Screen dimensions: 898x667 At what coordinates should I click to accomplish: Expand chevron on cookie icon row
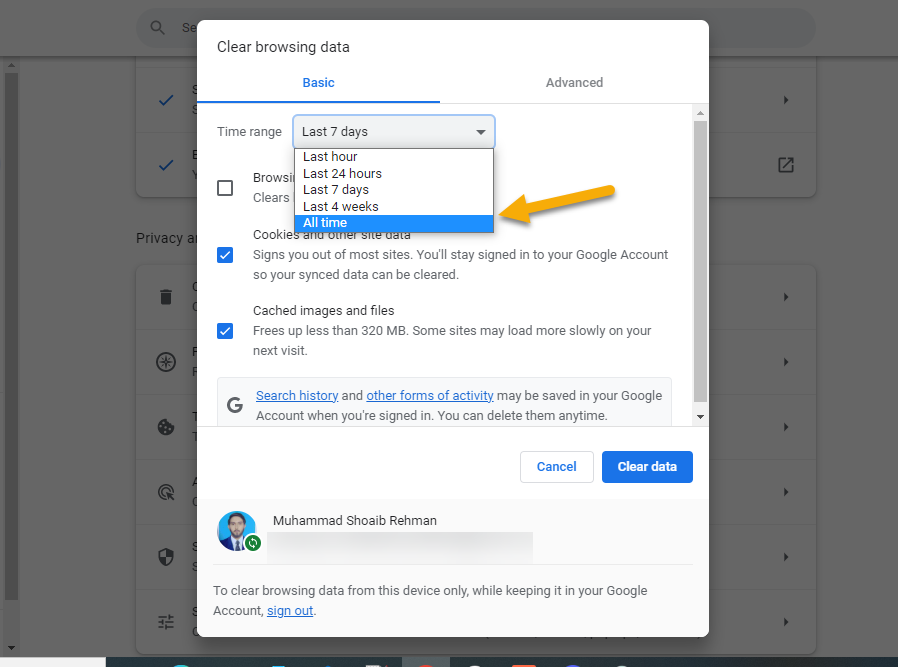tap(786, 427)
